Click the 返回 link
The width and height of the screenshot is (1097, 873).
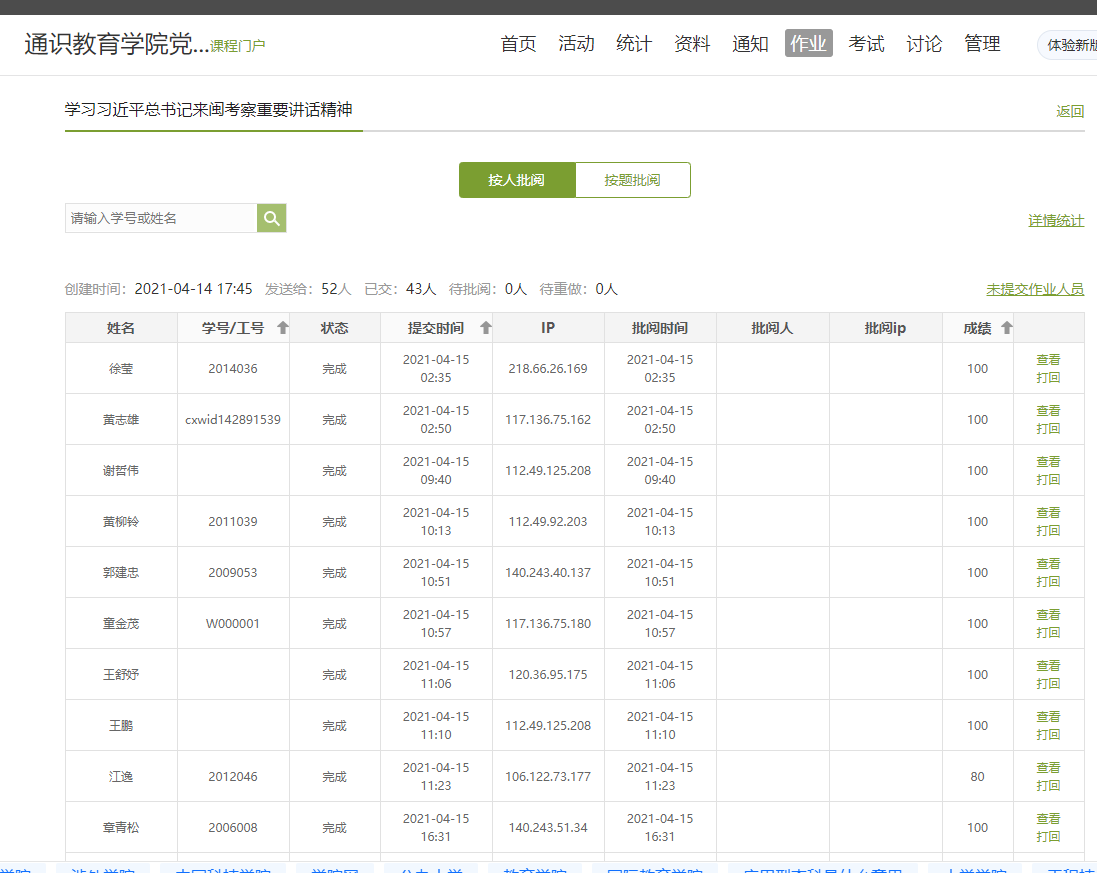coord(1070,111)
